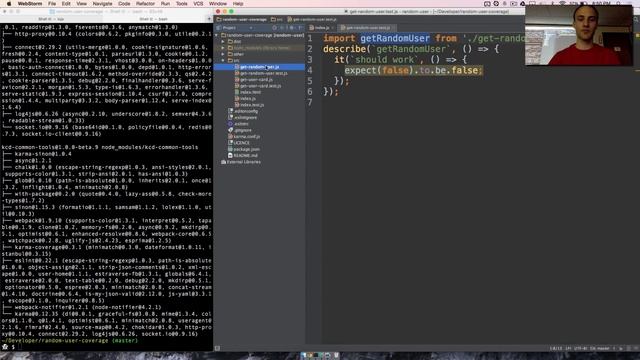Collapse the random-user-coverage root folder
The image size is (640, 360).
[x=217, y=35]
